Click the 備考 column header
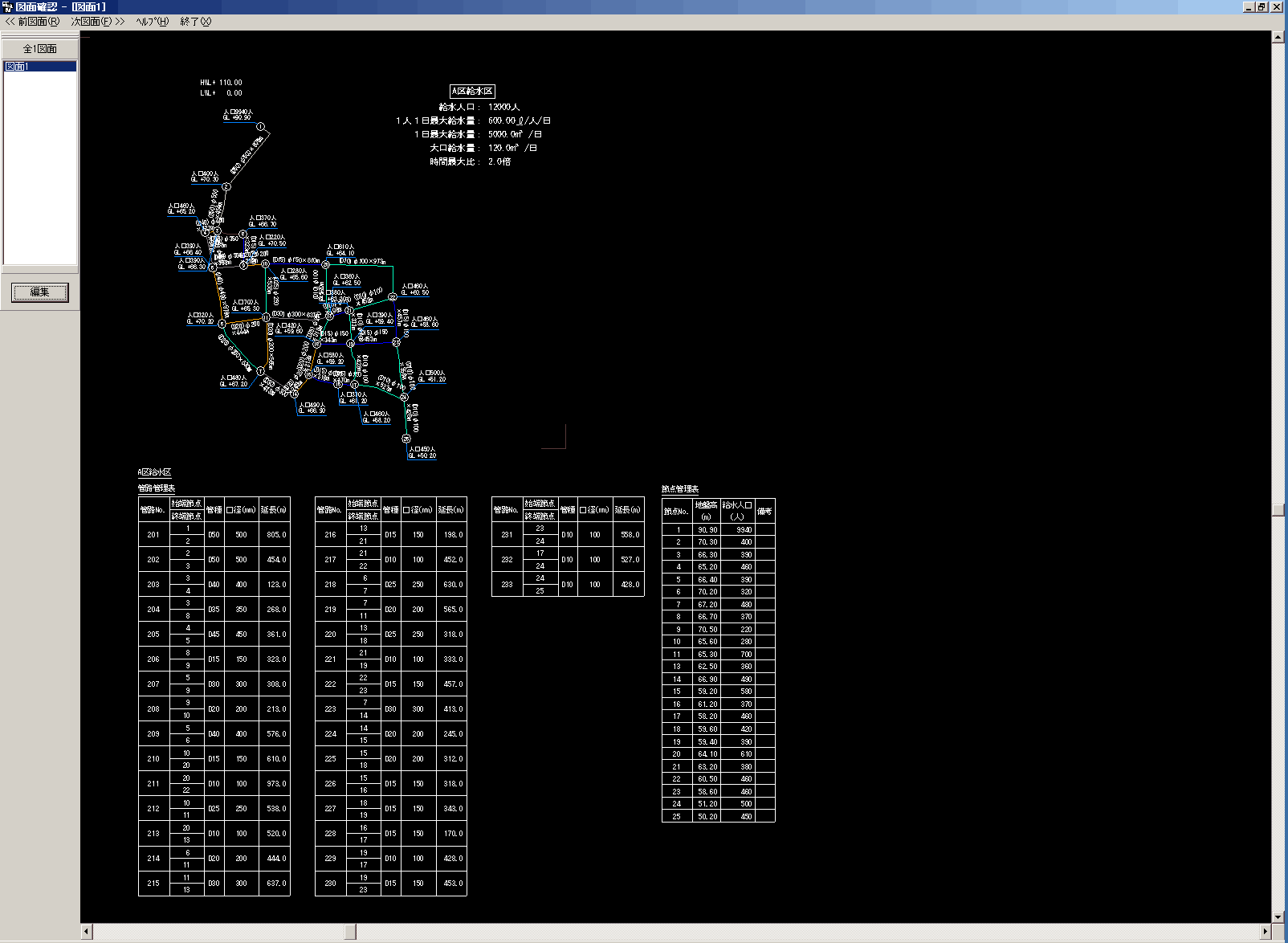 [764, 511]
